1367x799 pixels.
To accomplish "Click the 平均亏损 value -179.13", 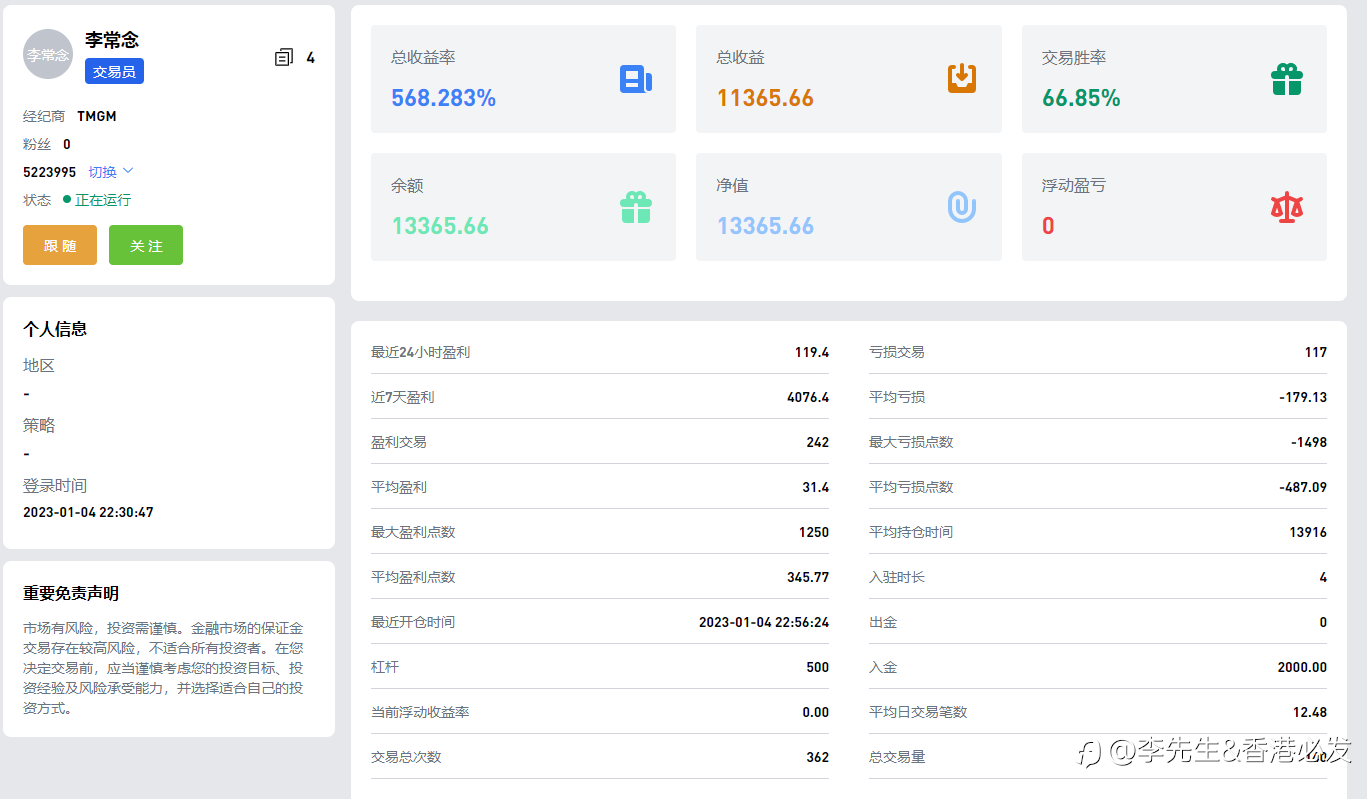I will [x=1303, y=397].
